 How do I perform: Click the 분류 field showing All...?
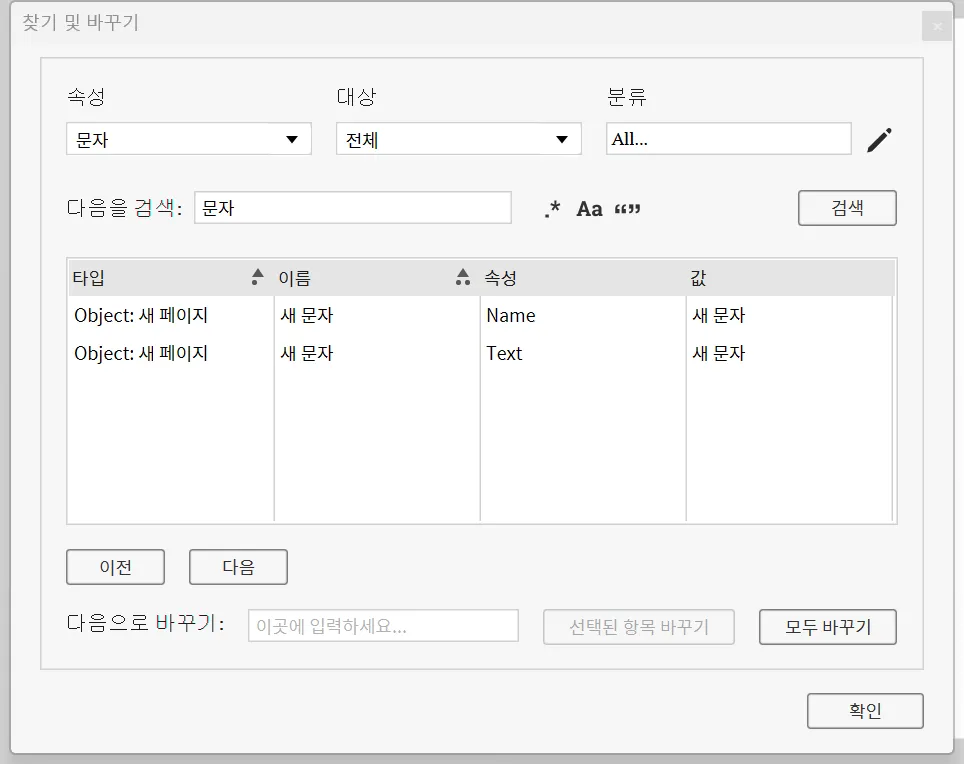pyautogui.click(x=728, y=139)
